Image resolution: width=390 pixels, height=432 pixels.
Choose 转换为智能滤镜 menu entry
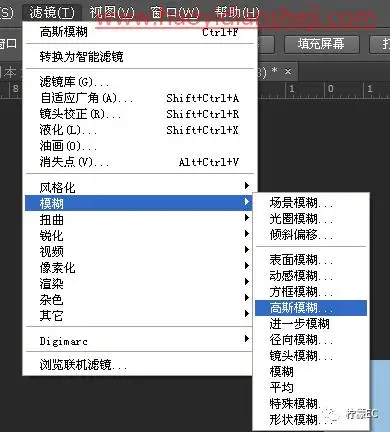click(x=139, y=56)
